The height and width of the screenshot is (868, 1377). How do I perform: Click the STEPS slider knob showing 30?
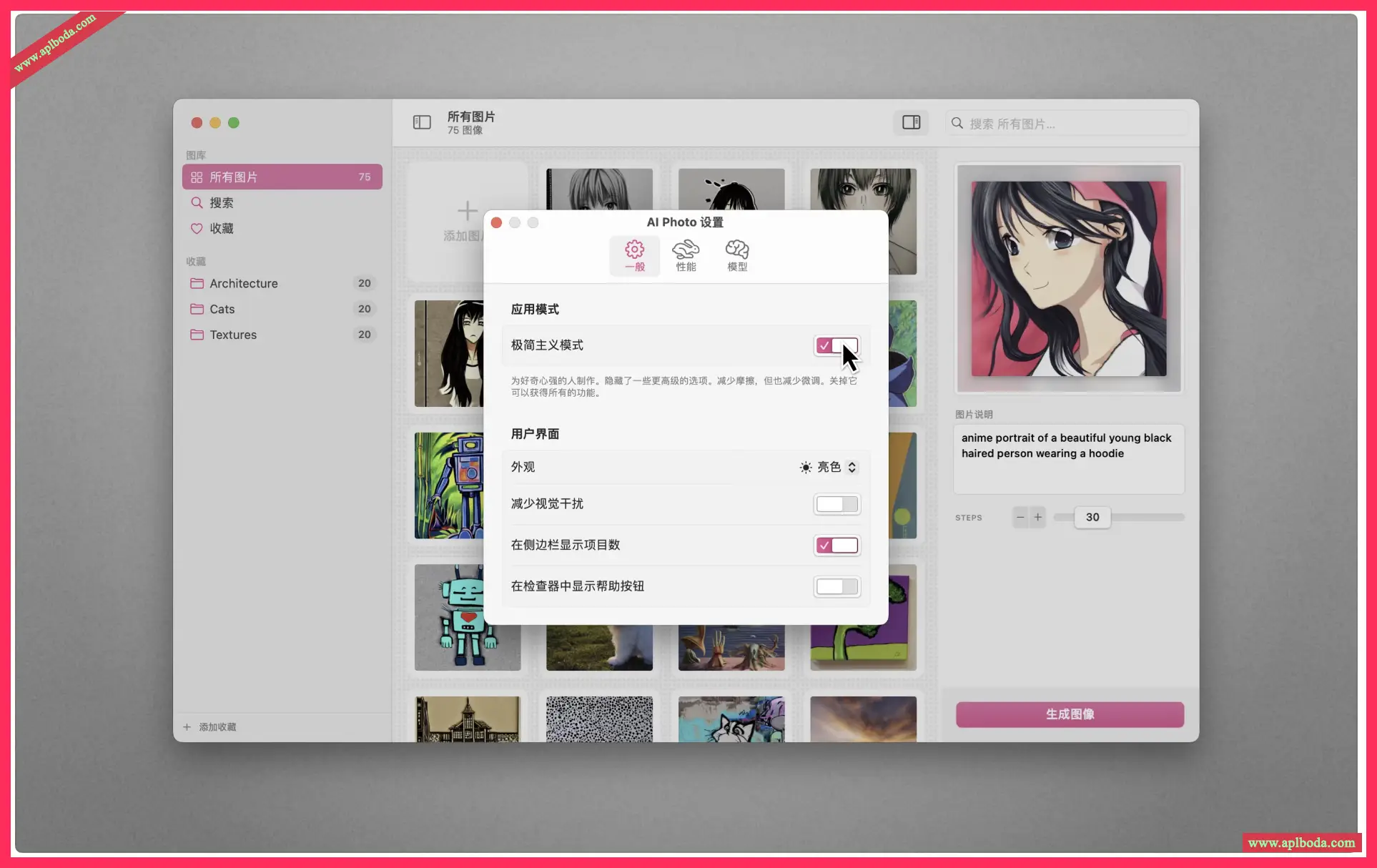[x=1092, y=517]
